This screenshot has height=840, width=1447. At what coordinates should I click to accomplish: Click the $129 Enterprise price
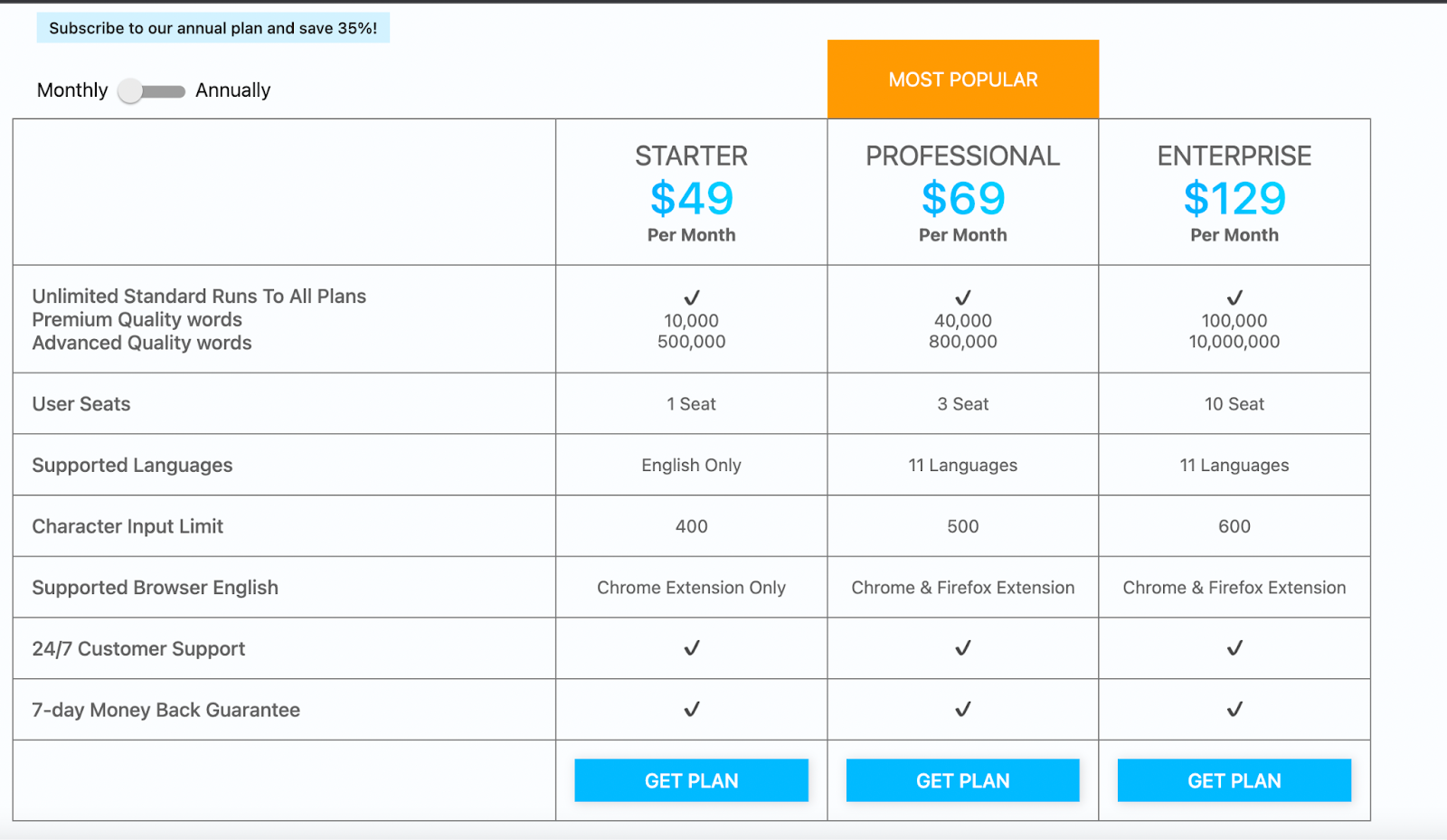click(x=1234, y=199)
